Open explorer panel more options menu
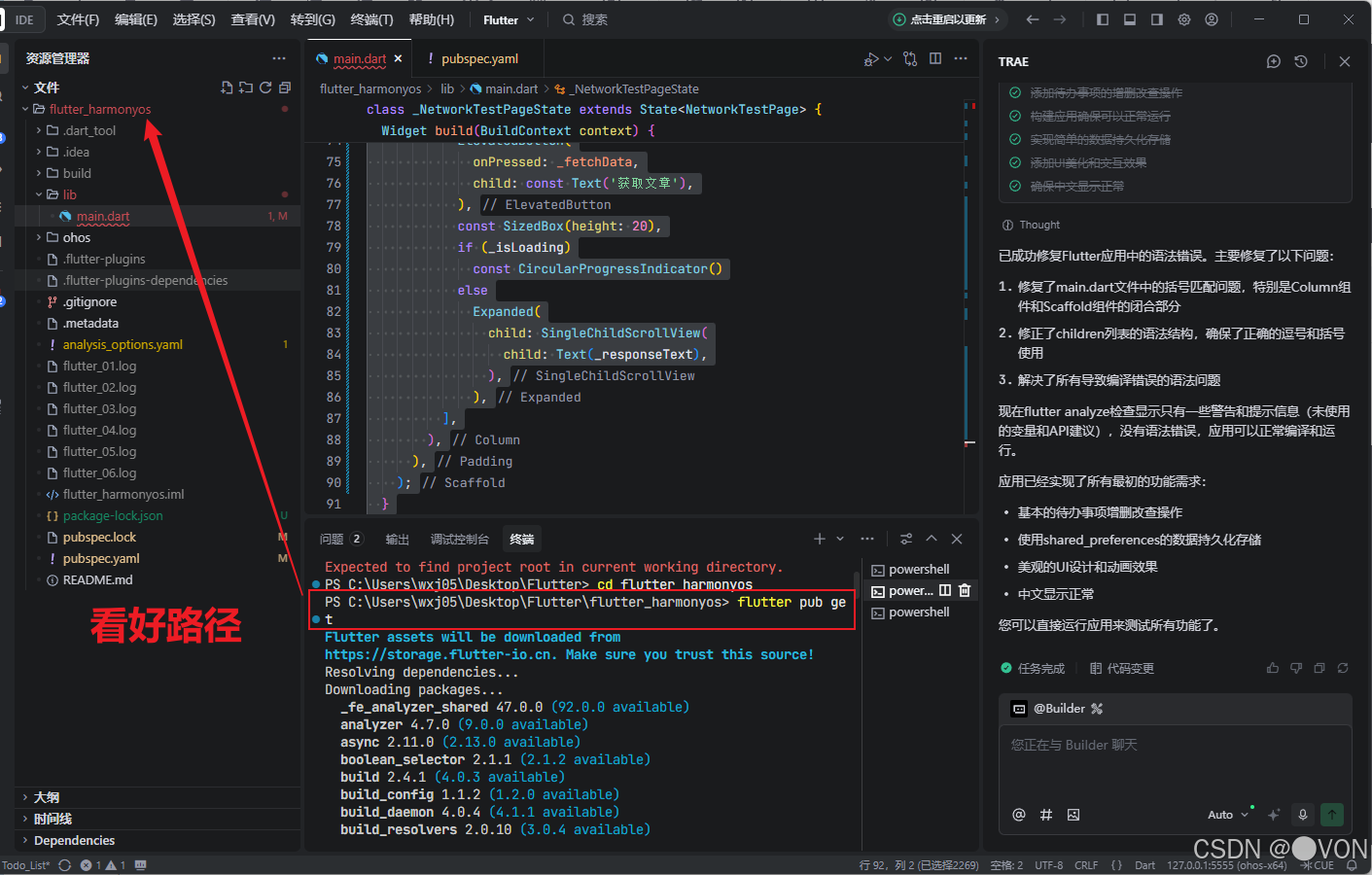 (279, 58)
